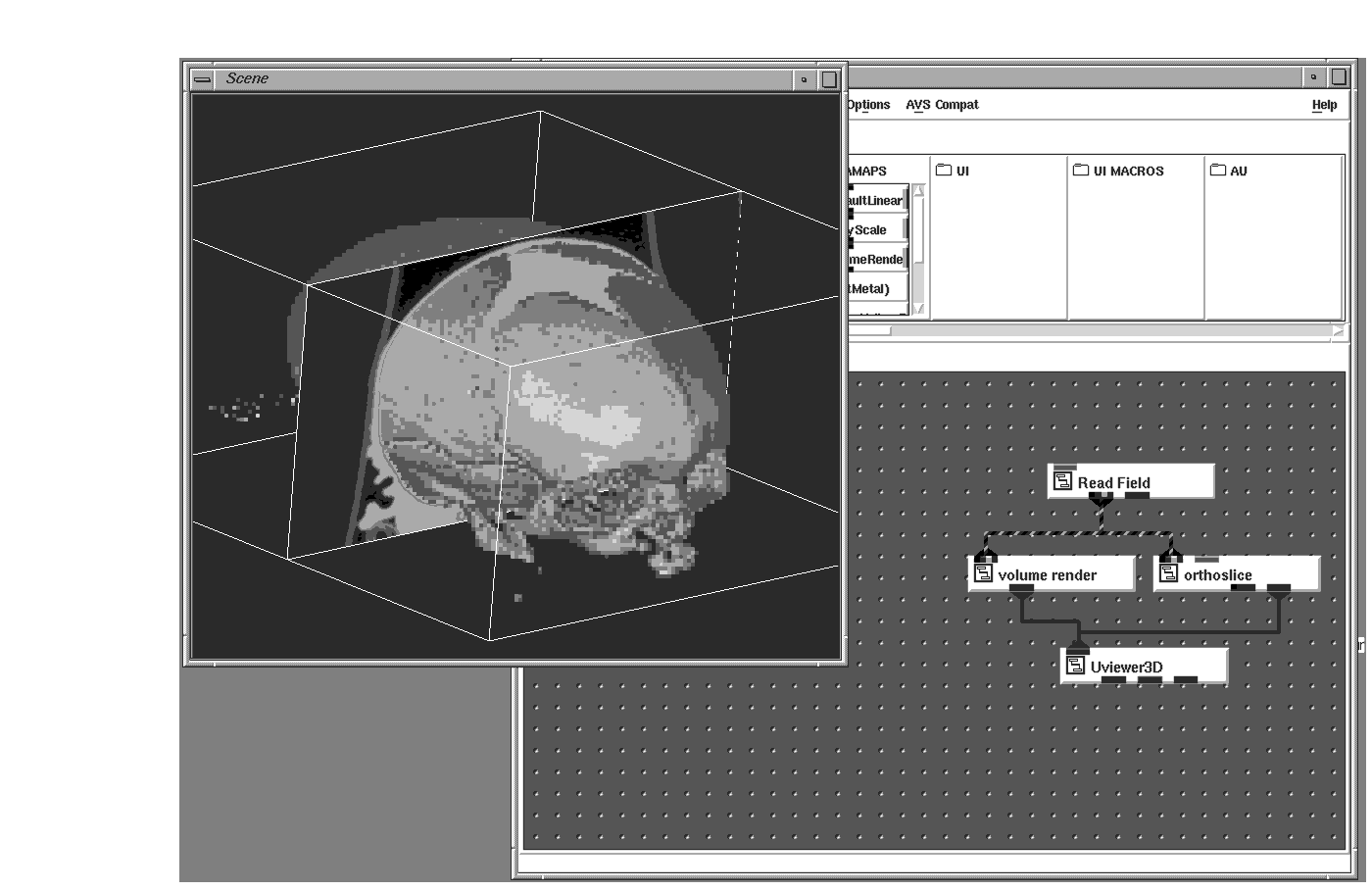Open the UI MACROS library folder icon

point(1081,170)
